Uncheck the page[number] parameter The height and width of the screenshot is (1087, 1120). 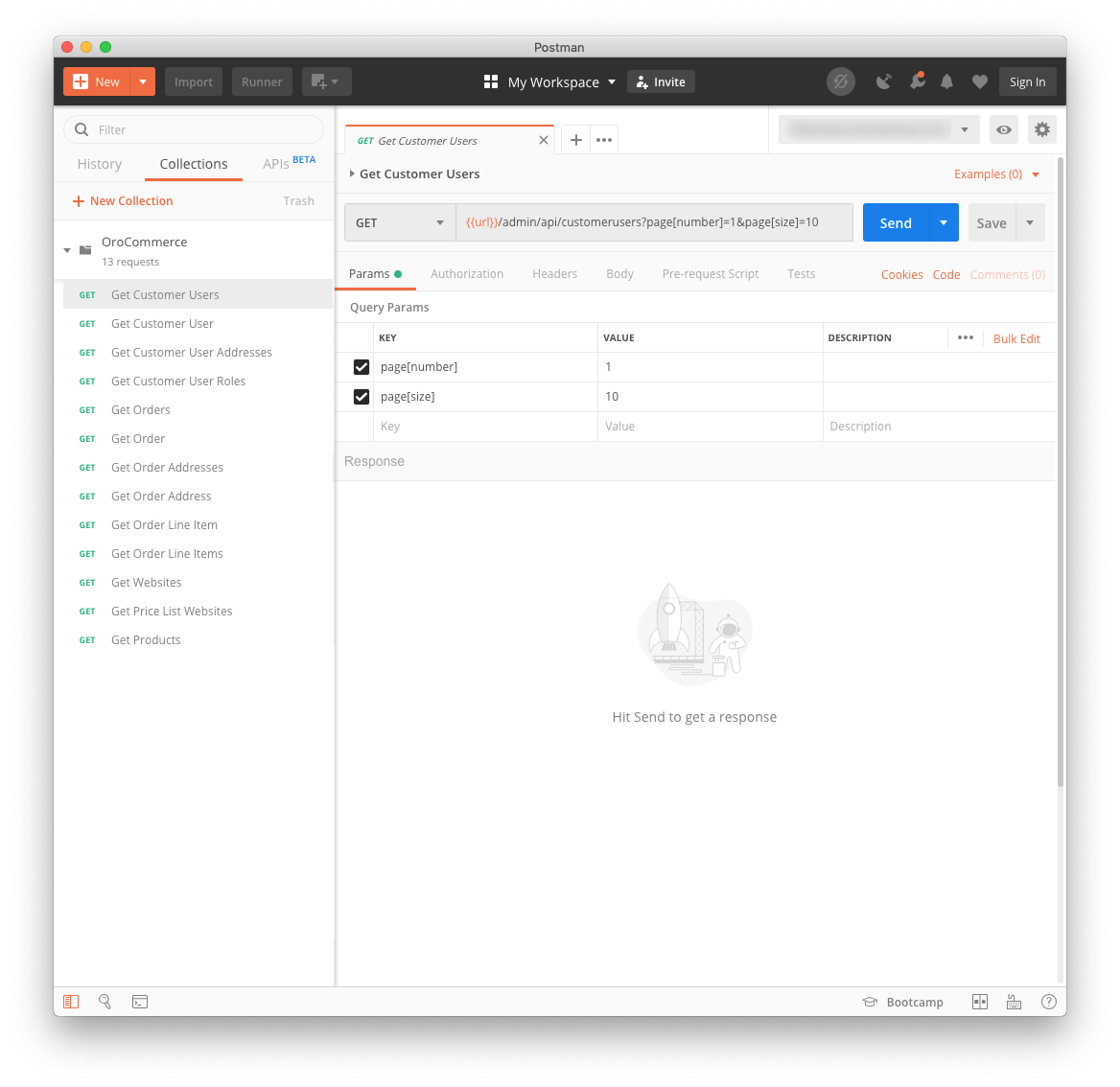pos(362,367)
